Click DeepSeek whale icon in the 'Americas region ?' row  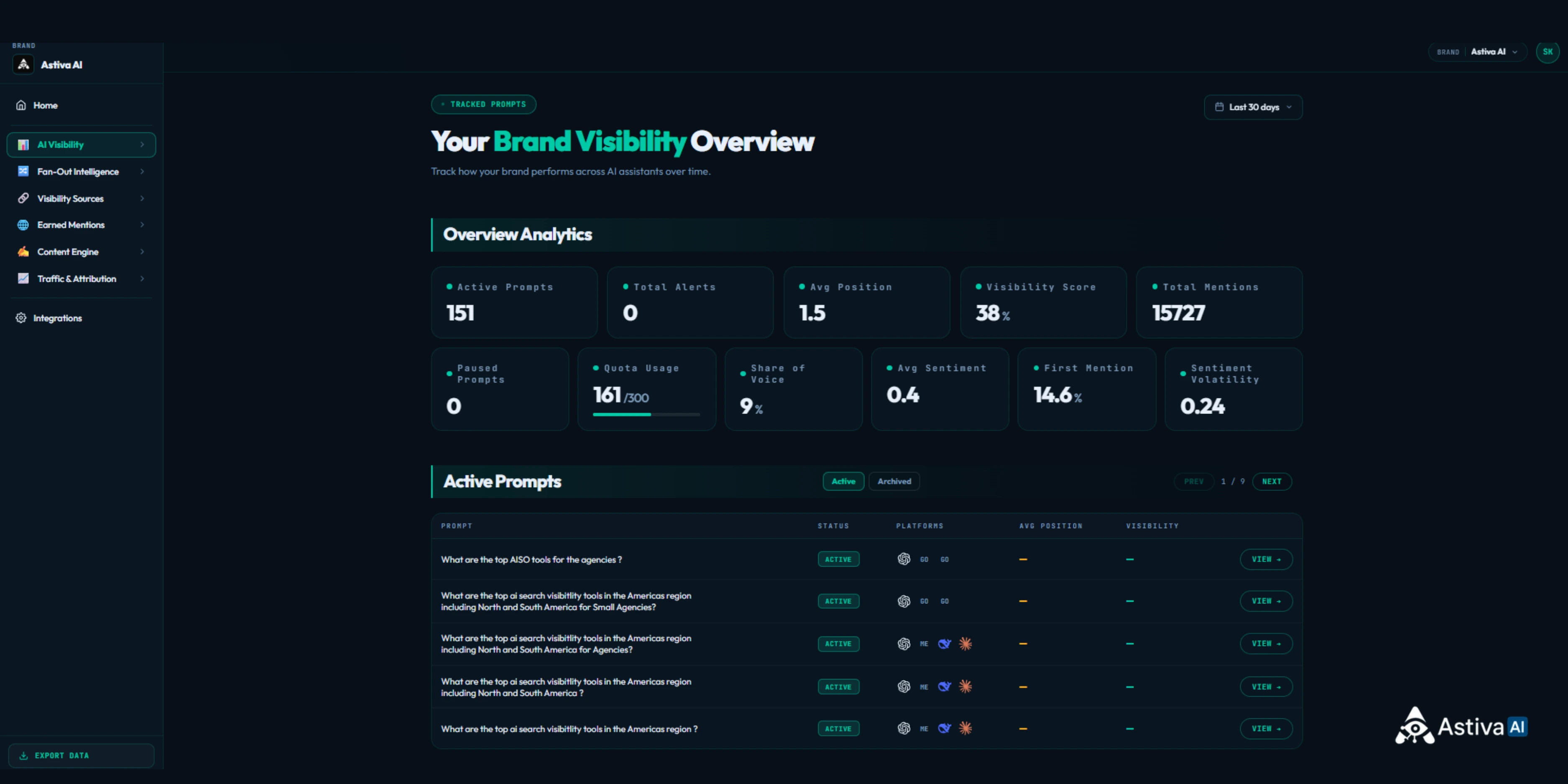pos(945,729)
